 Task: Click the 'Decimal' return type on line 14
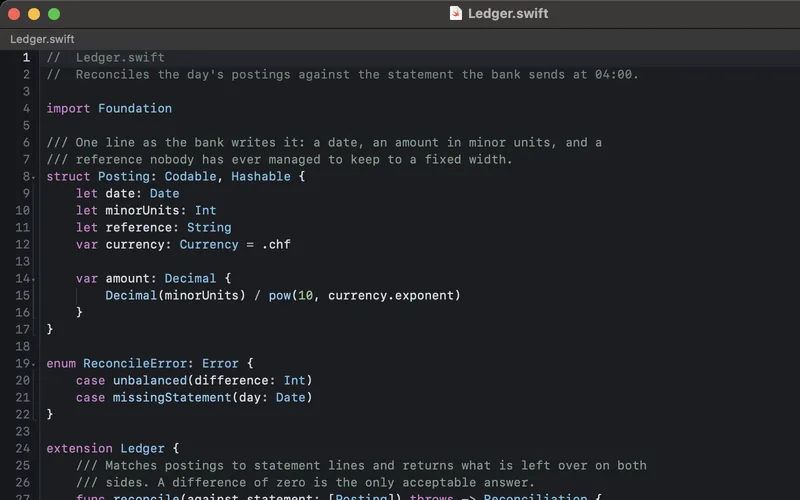pyautogui.click(x=190, y=279)
